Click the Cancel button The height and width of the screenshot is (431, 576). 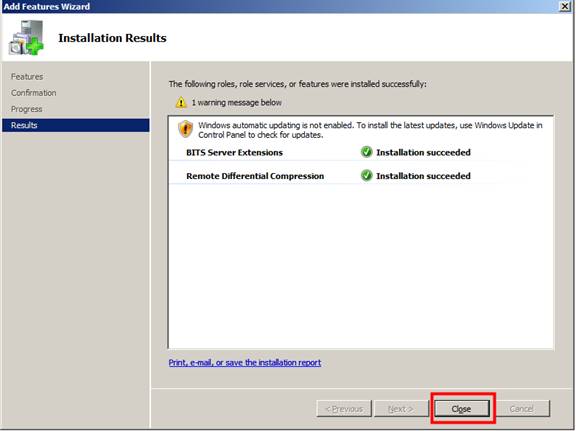(x=522, y=409)
